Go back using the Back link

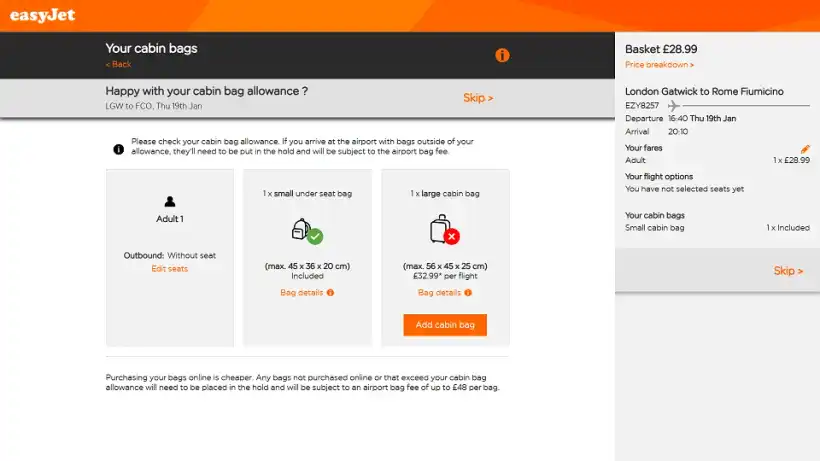point(118,64)
